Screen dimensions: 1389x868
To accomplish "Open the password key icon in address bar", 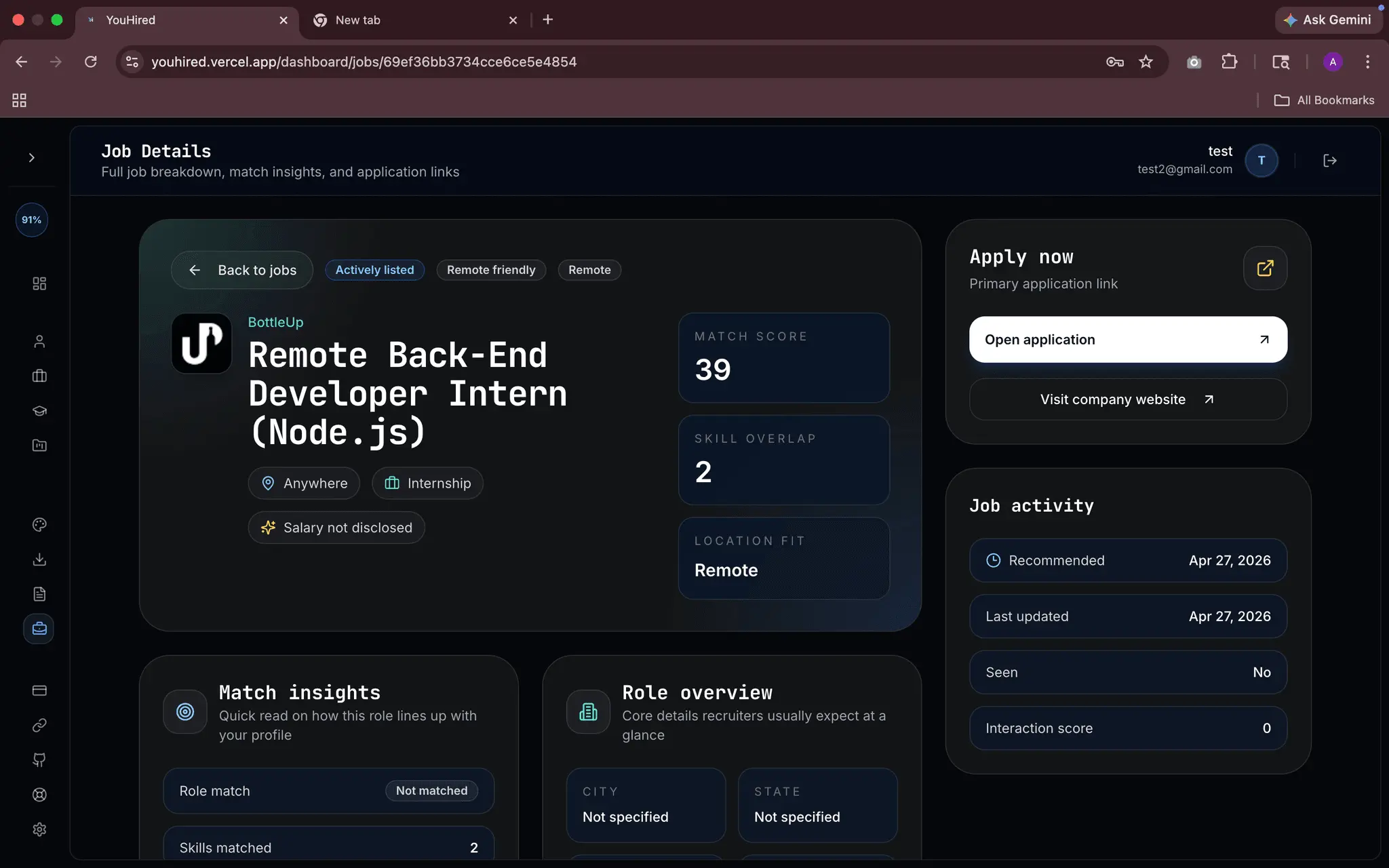I will (x=1114, y=62).
